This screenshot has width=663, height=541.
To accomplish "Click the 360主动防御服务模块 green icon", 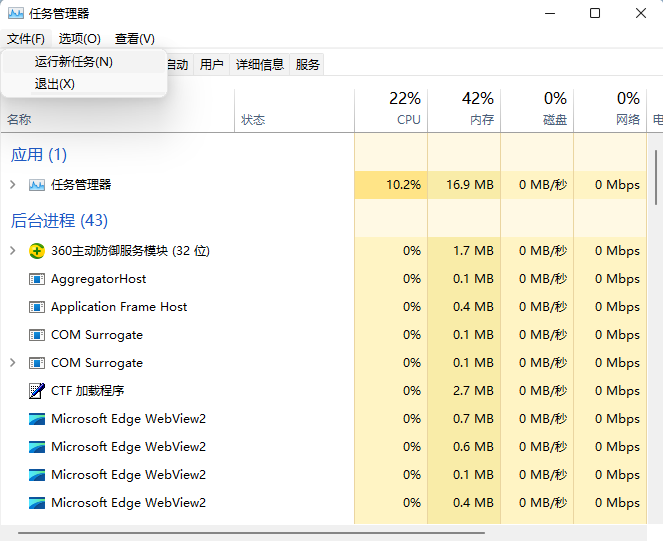I will pyautogui.click(x=37, y=251).
